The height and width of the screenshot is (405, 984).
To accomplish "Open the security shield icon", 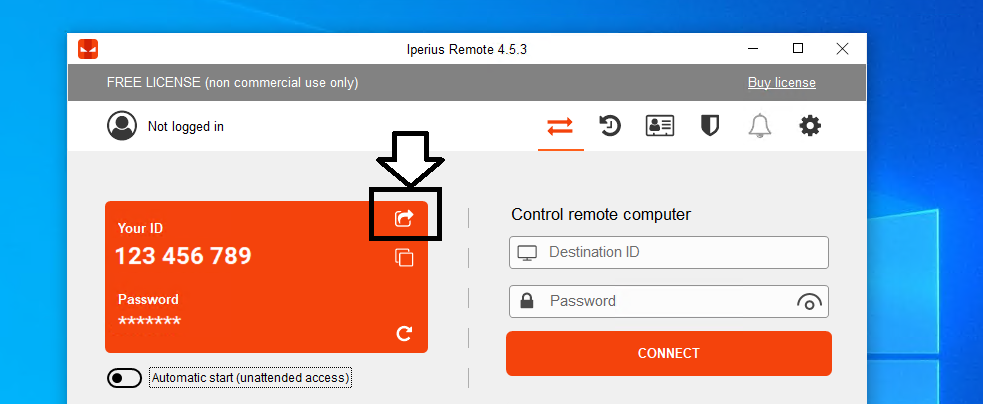I will click(710, 126).
